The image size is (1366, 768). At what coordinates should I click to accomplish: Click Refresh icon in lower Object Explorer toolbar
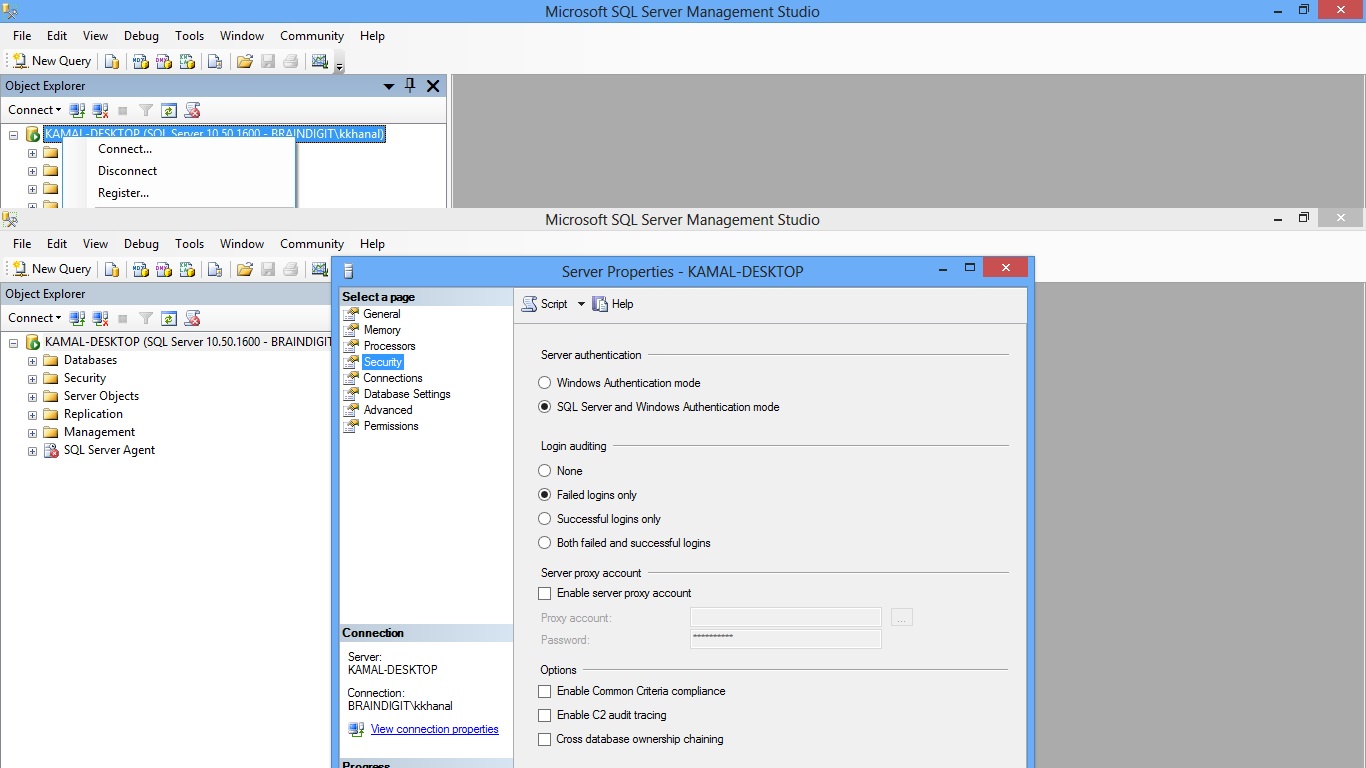(x=169, y=318)
